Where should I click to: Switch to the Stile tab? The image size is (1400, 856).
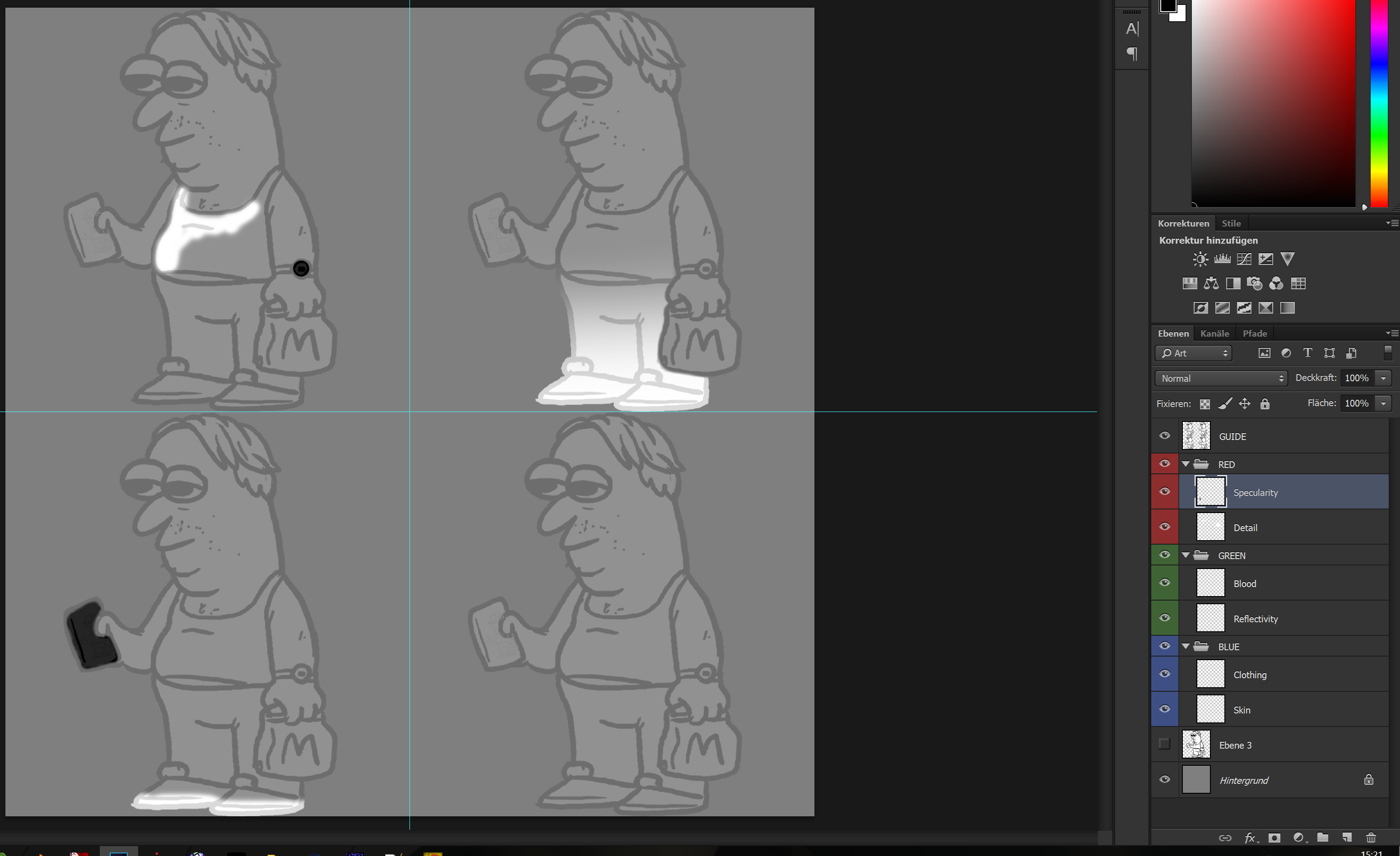click(x=1231, y=223)
